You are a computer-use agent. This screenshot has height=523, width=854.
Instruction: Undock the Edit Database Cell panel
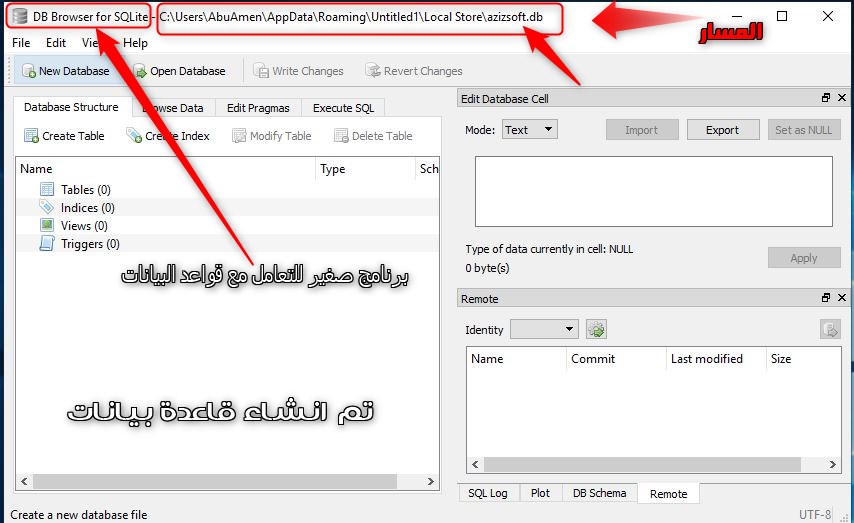826,99
